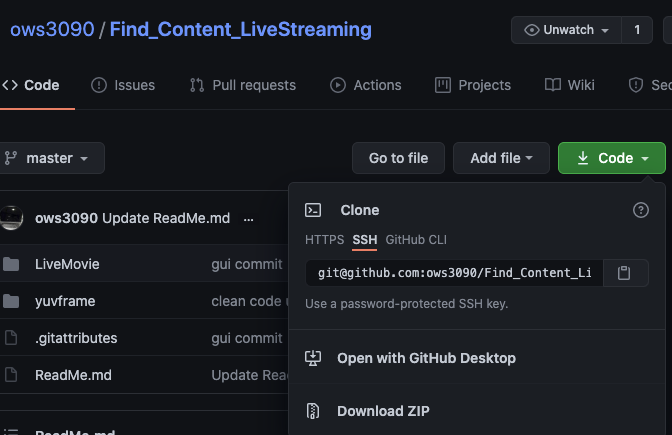Choose Open with GitHub Desktop
The image size is (672, 435).
click(x=426, y=358)
